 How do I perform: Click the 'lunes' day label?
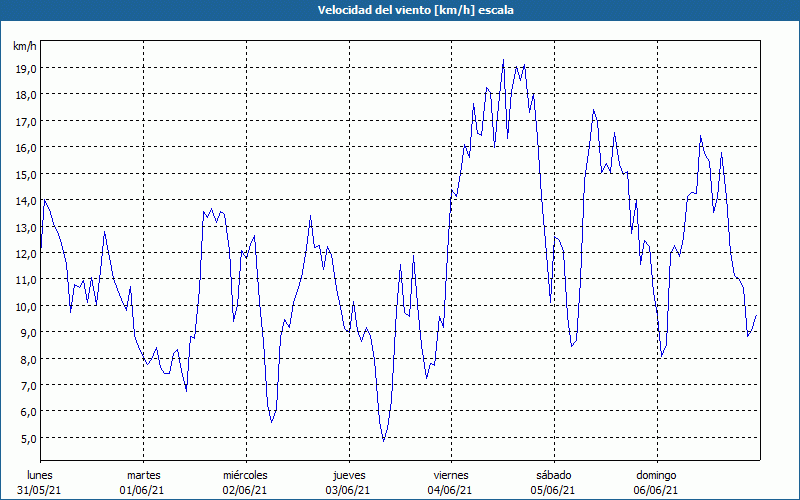tap(40, 475)
